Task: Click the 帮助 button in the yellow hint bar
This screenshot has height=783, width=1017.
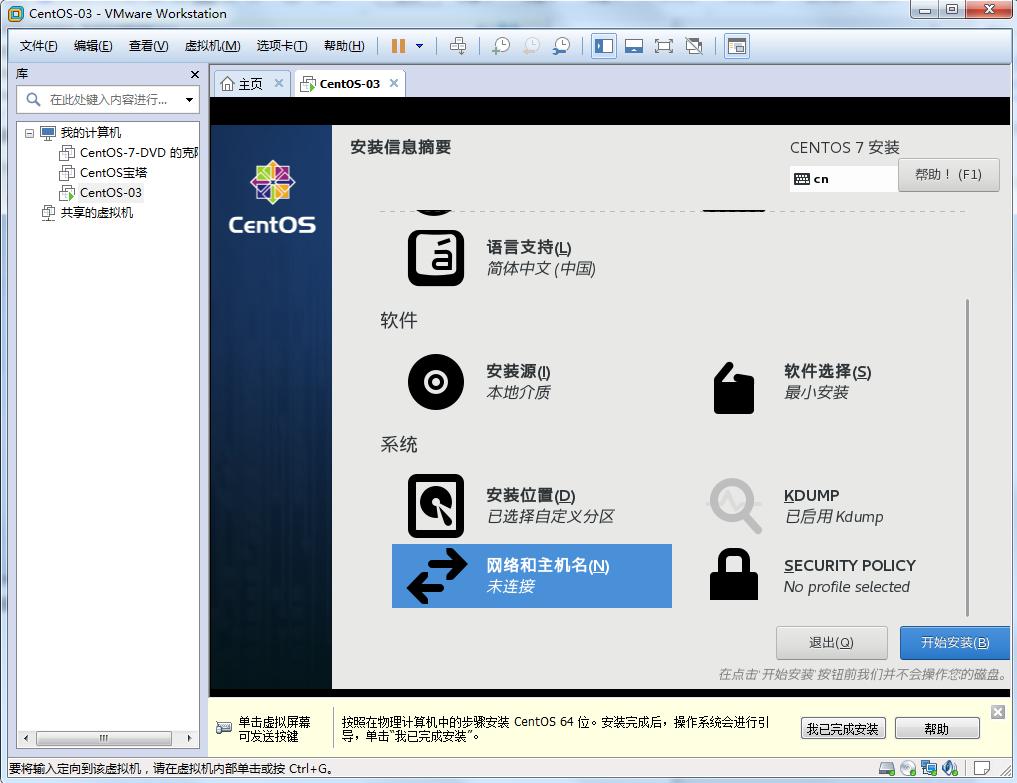Action: point(937,729)
